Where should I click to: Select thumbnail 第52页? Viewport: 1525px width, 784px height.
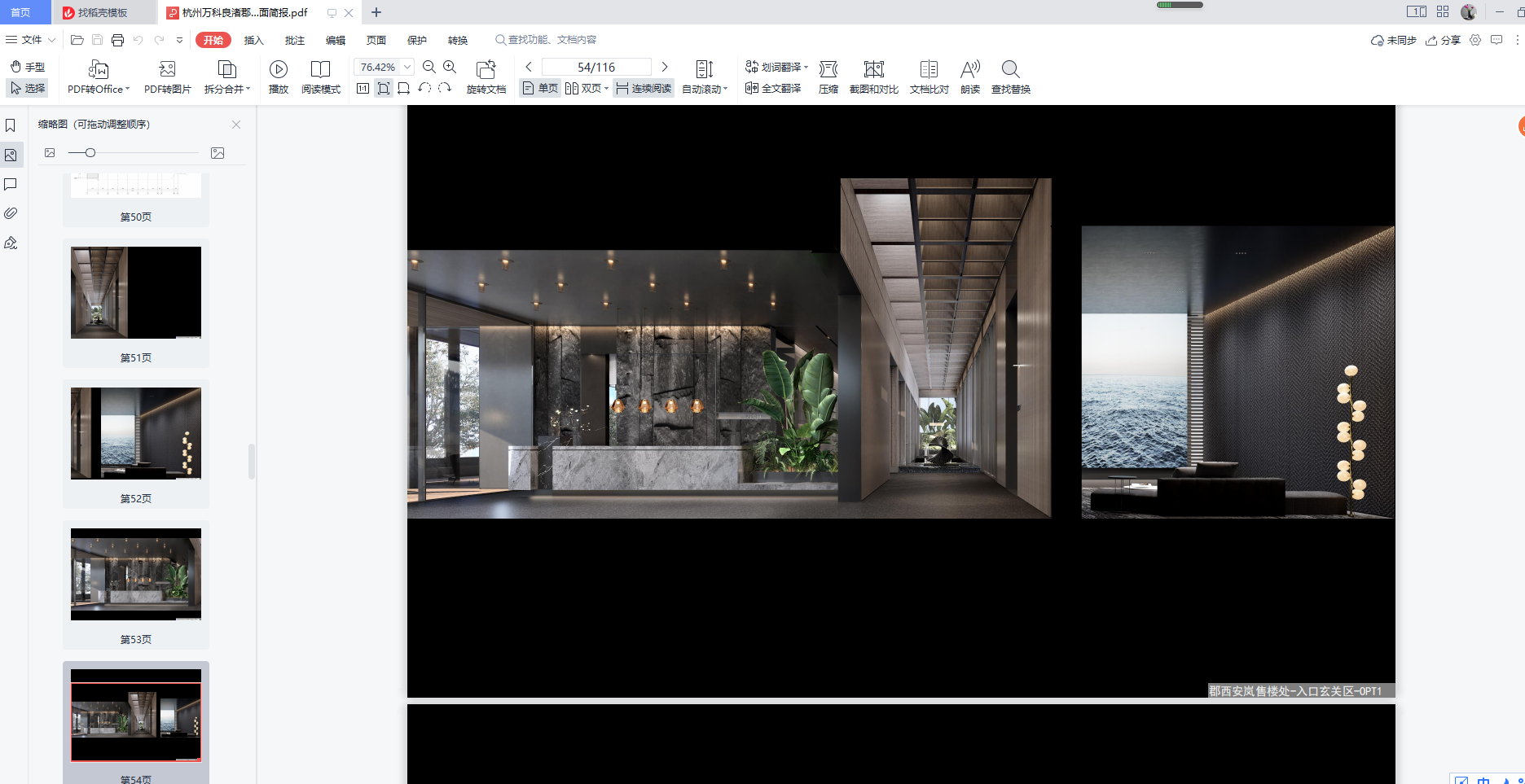pos(136,444)
